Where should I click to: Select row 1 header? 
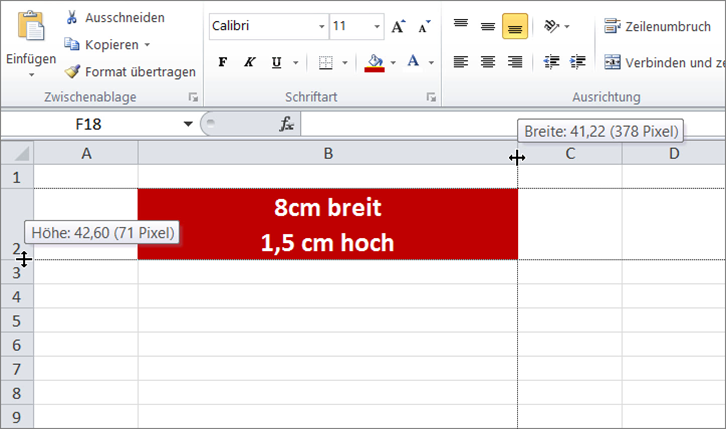coord(17,177)
